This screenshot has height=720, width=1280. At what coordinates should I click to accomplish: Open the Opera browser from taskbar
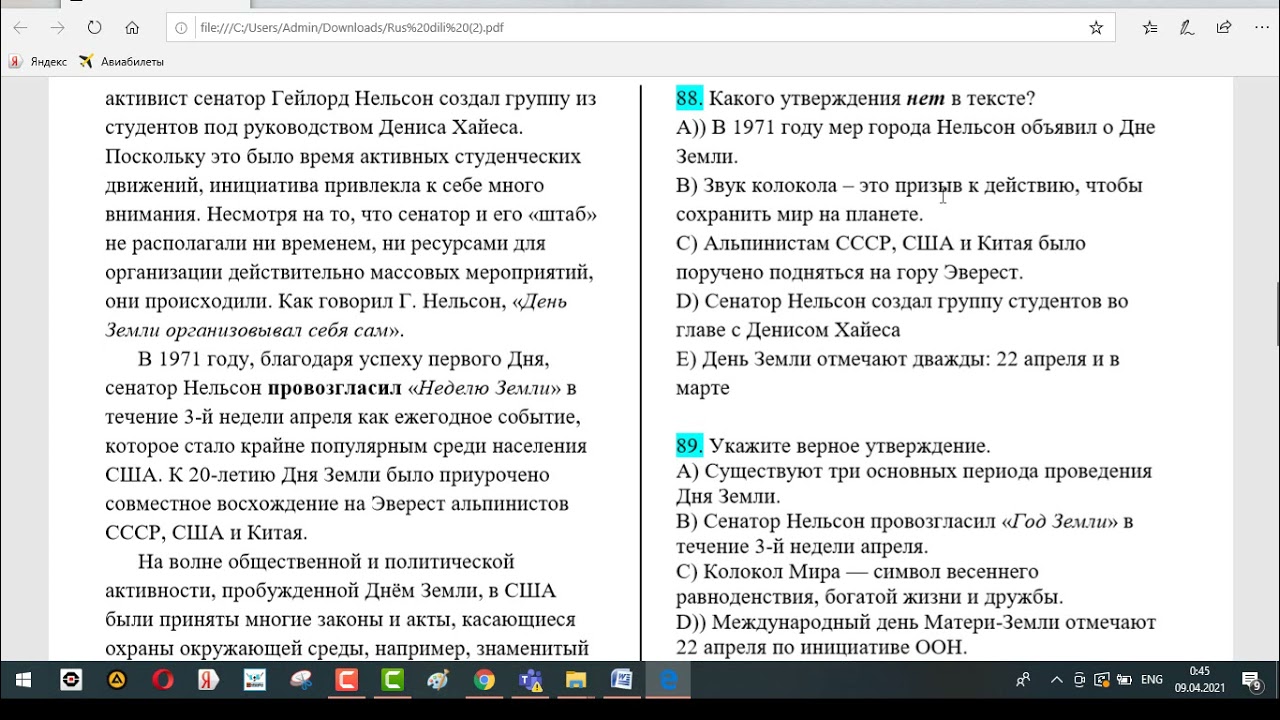click(162, 680)
